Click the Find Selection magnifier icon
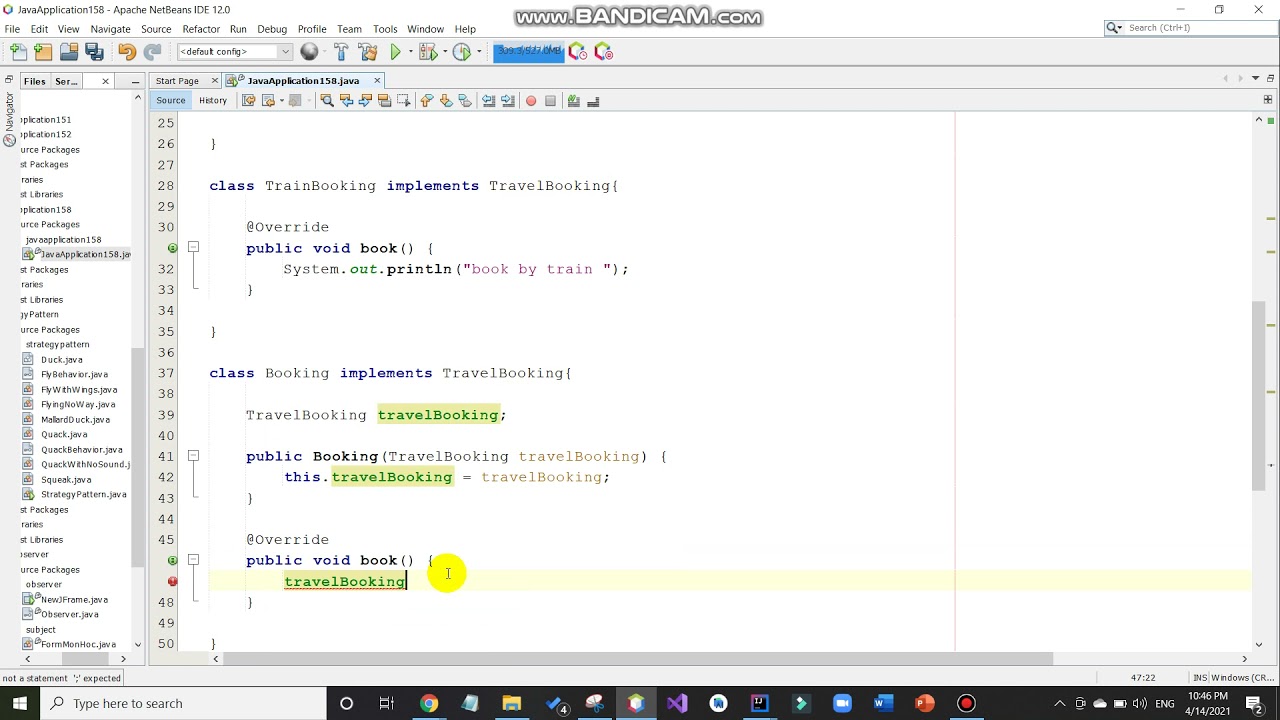The image size is (1280, 720). [x=326, y=101]
